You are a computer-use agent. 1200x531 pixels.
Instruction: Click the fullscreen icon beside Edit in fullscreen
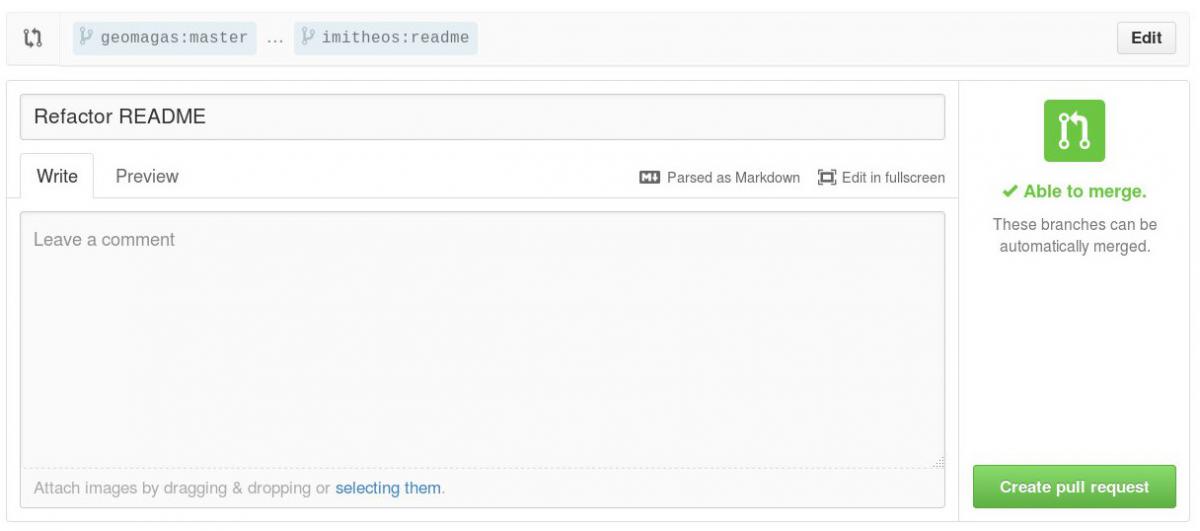click(826, 177)
